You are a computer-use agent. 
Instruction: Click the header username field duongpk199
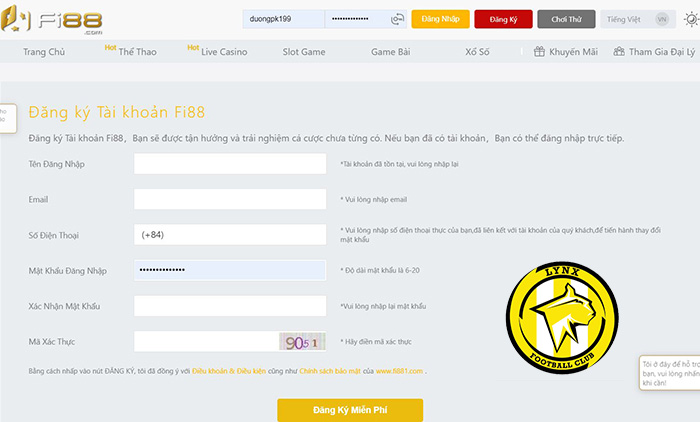(283, 19)
